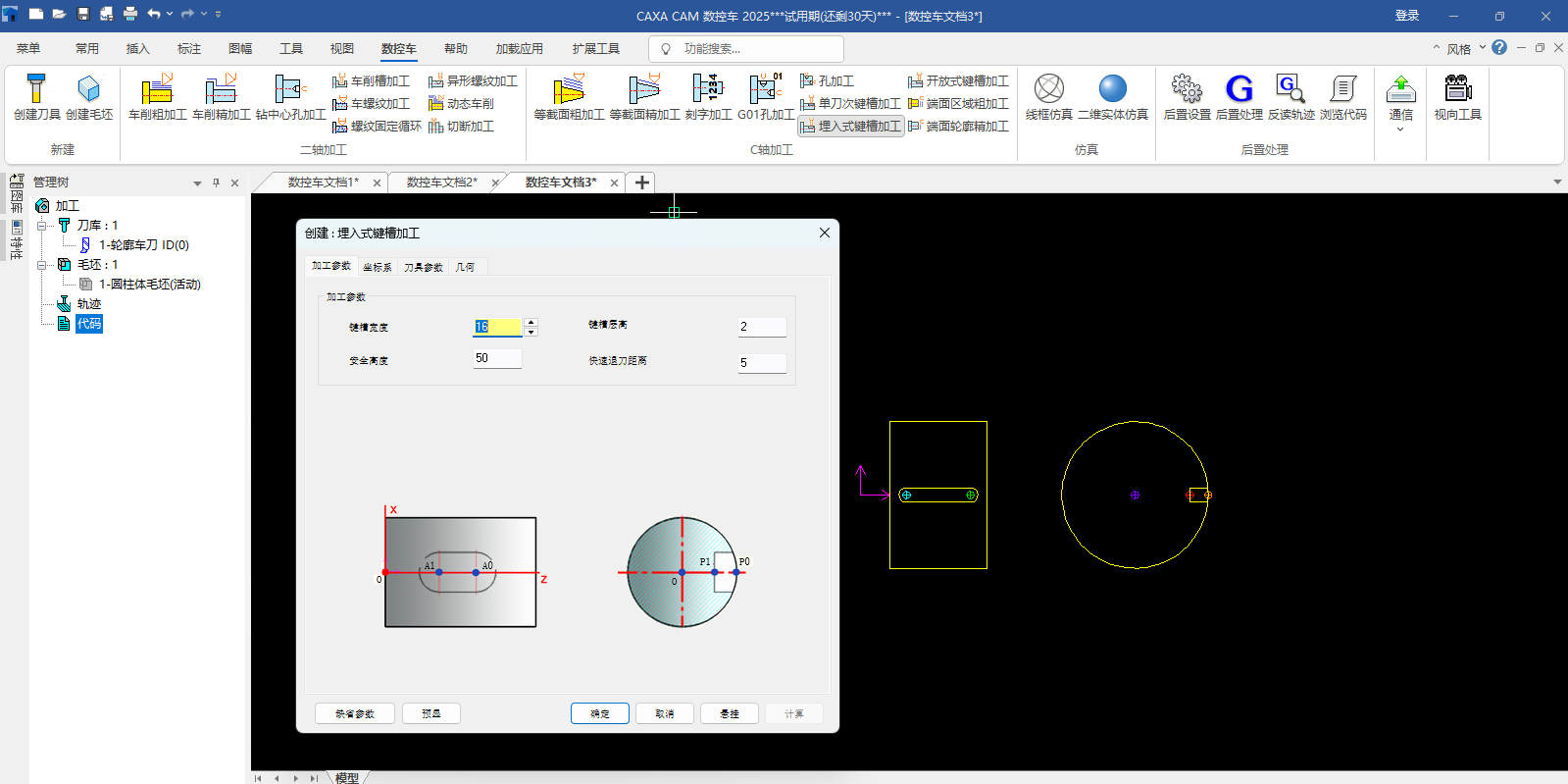
Task: Start 二维实体仿真 solid simulation
Action: pyautogui.click(x=1112, y=89)
